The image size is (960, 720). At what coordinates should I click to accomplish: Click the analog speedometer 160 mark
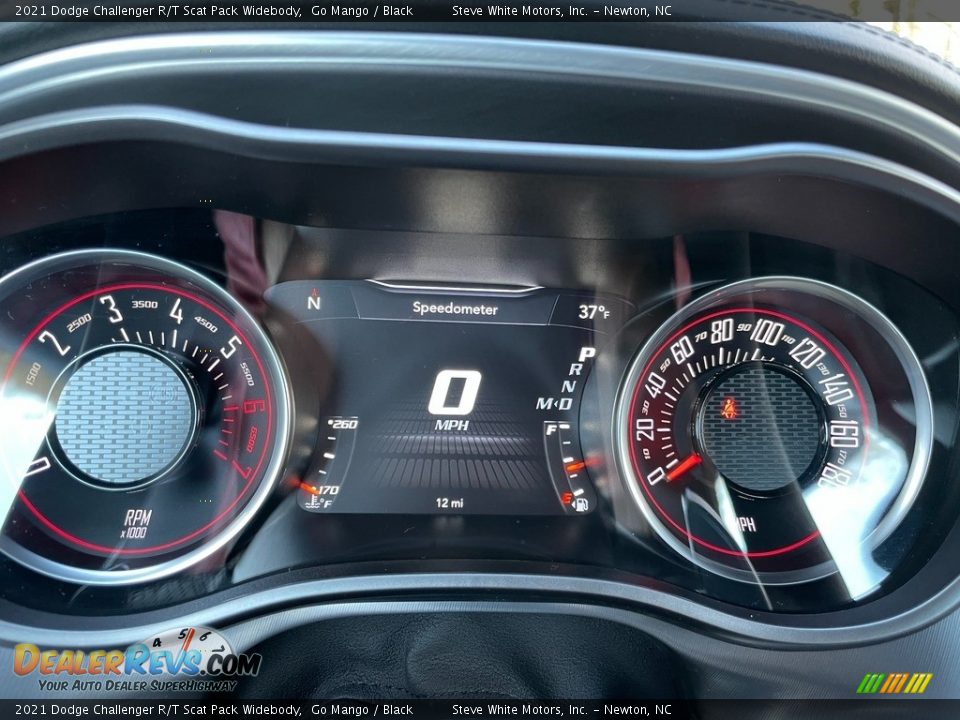pyautogui.click(x=844, y=433)
